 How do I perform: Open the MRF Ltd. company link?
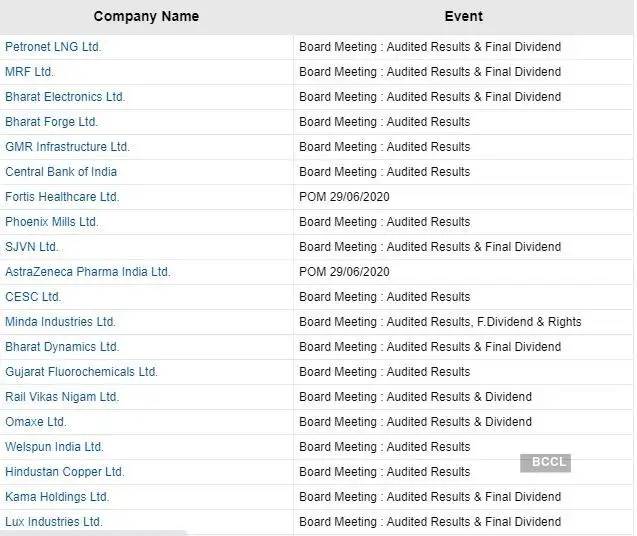point(29,72)
